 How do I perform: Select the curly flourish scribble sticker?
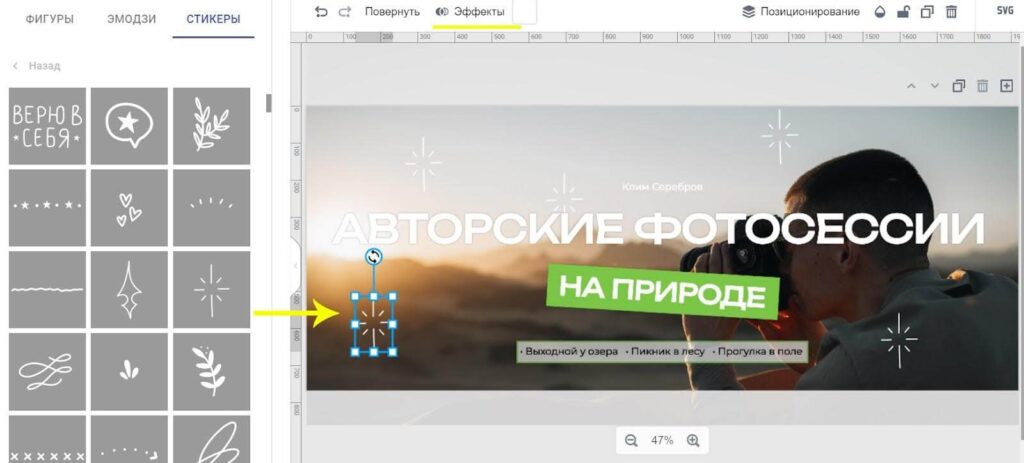(47, 372)
